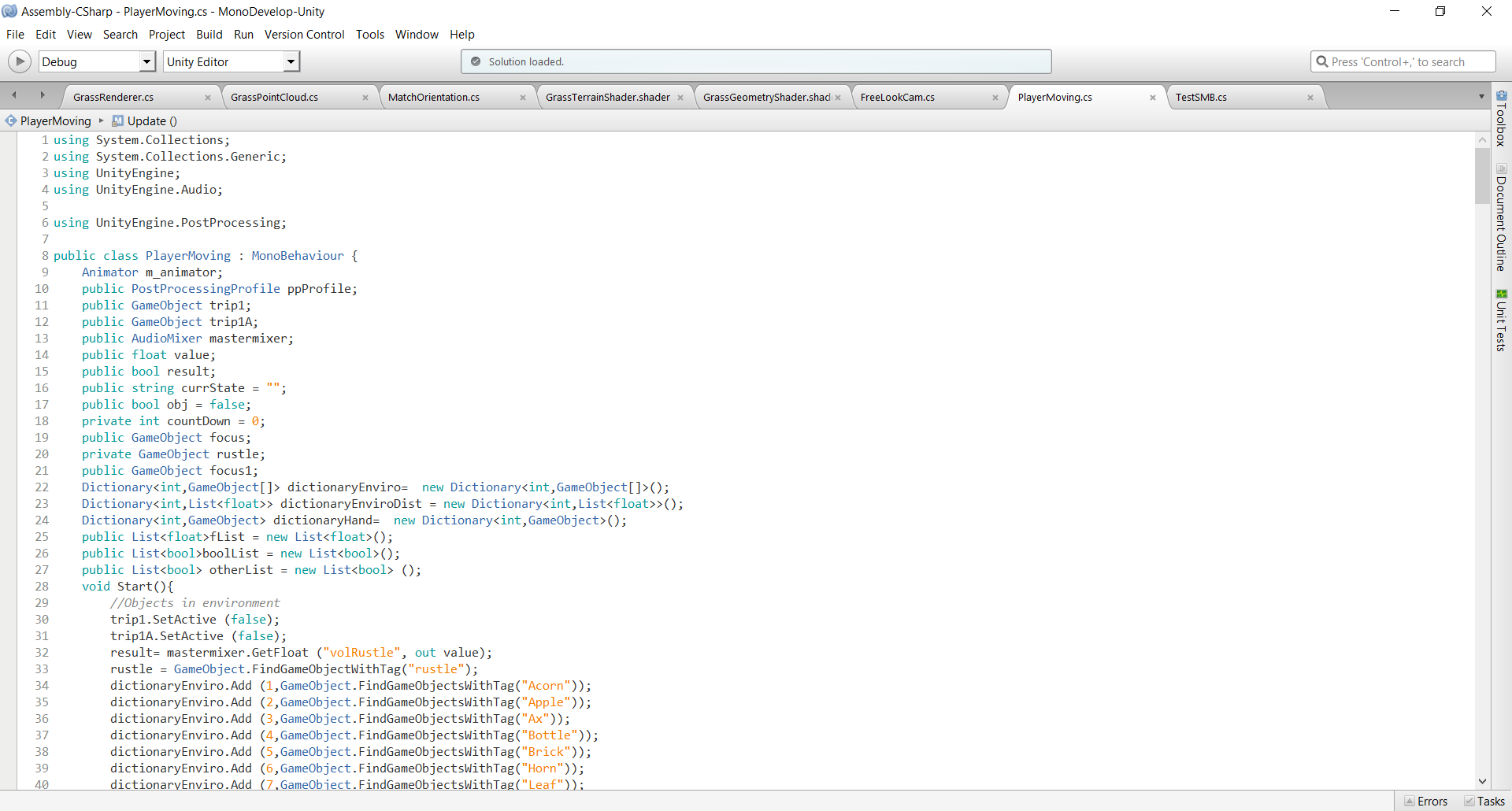Navigate to previous tab with left arrow

[x=14, y=95]
